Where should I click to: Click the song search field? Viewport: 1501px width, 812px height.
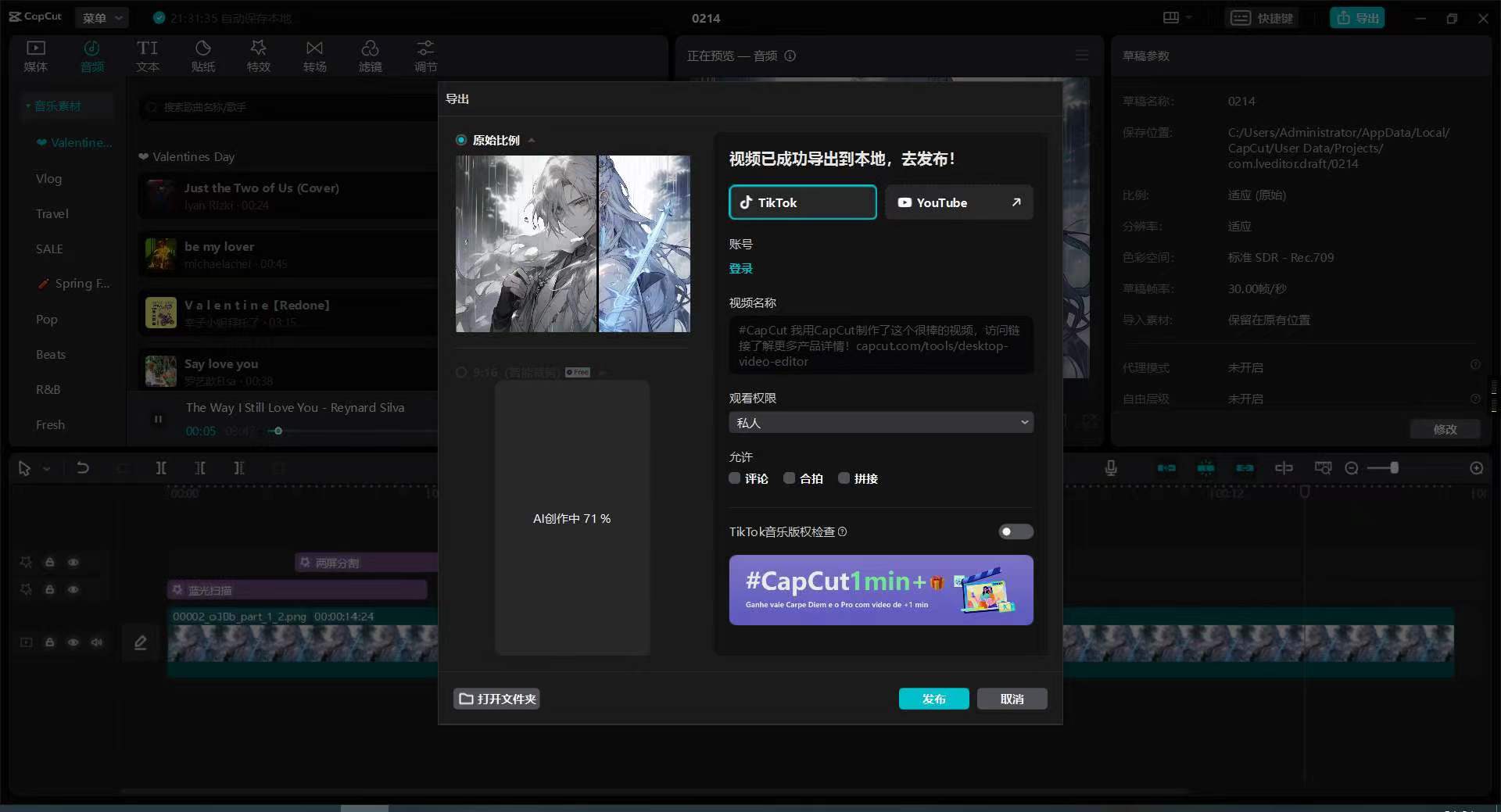(289, 107)
